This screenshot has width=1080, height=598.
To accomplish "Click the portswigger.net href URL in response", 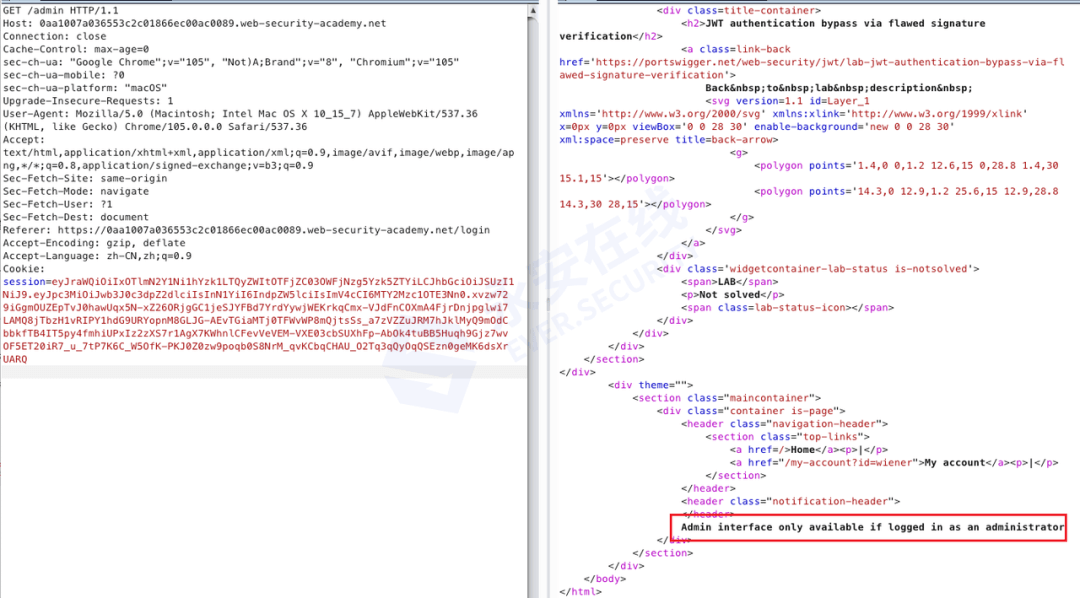I will click(x=812, y=68).
